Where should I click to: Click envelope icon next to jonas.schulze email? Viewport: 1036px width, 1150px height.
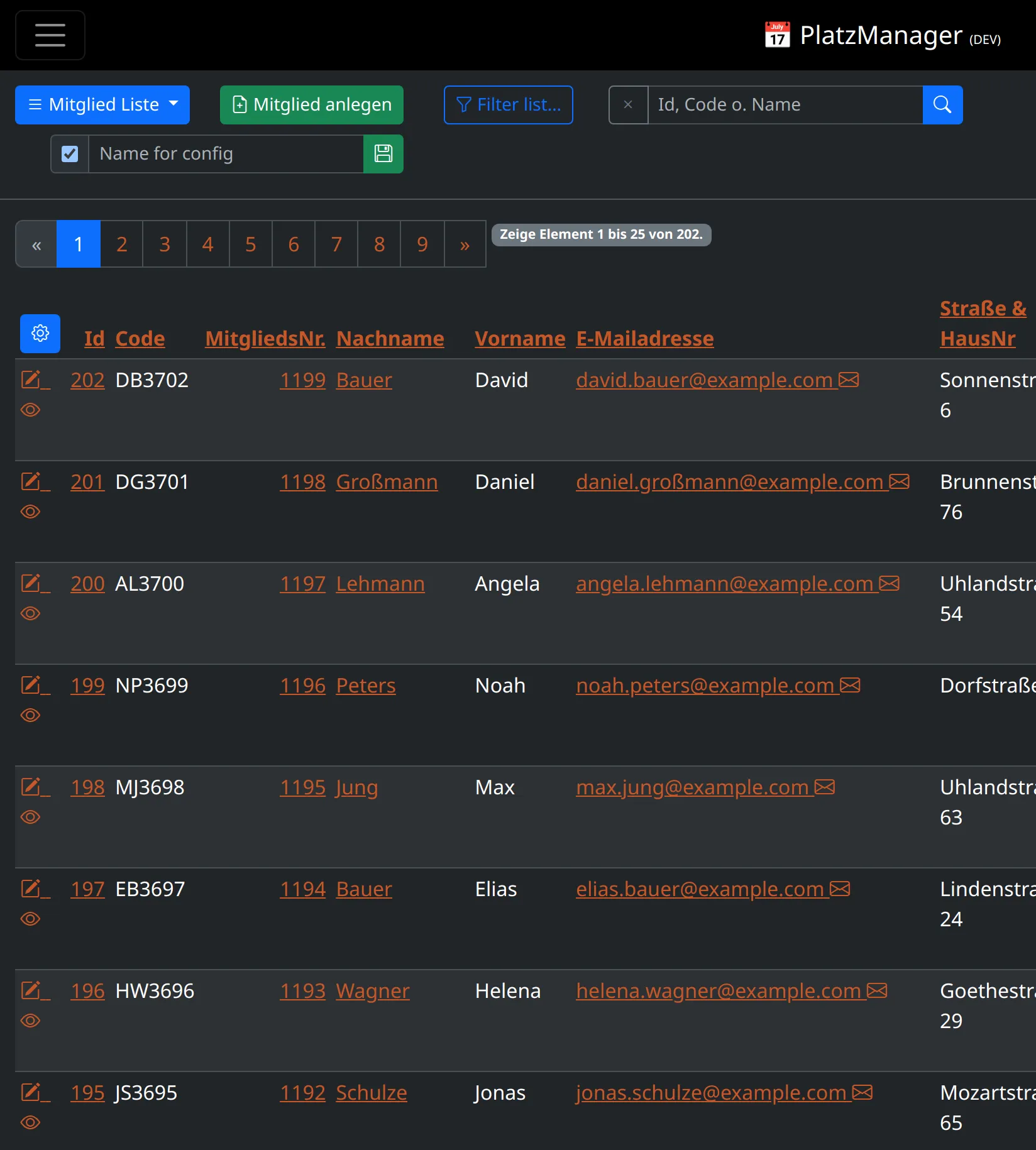pos(862,1092)
